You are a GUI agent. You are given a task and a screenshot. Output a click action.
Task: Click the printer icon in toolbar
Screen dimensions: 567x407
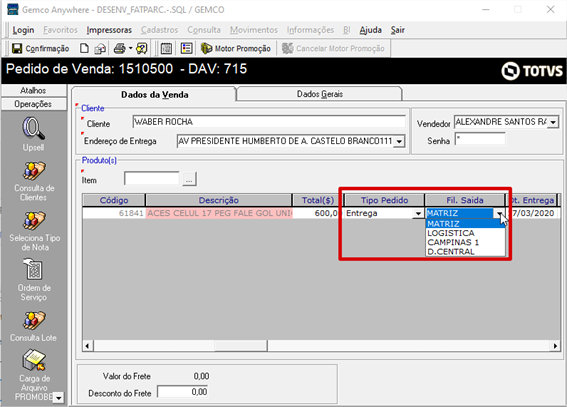click(119, 48)
